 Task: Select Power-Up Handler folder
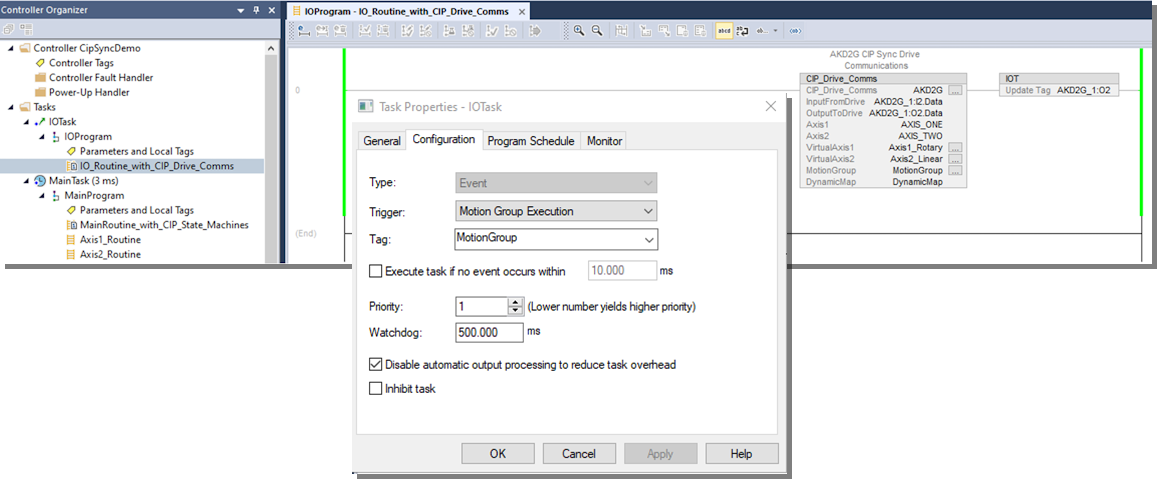click(x=89, y=92)
